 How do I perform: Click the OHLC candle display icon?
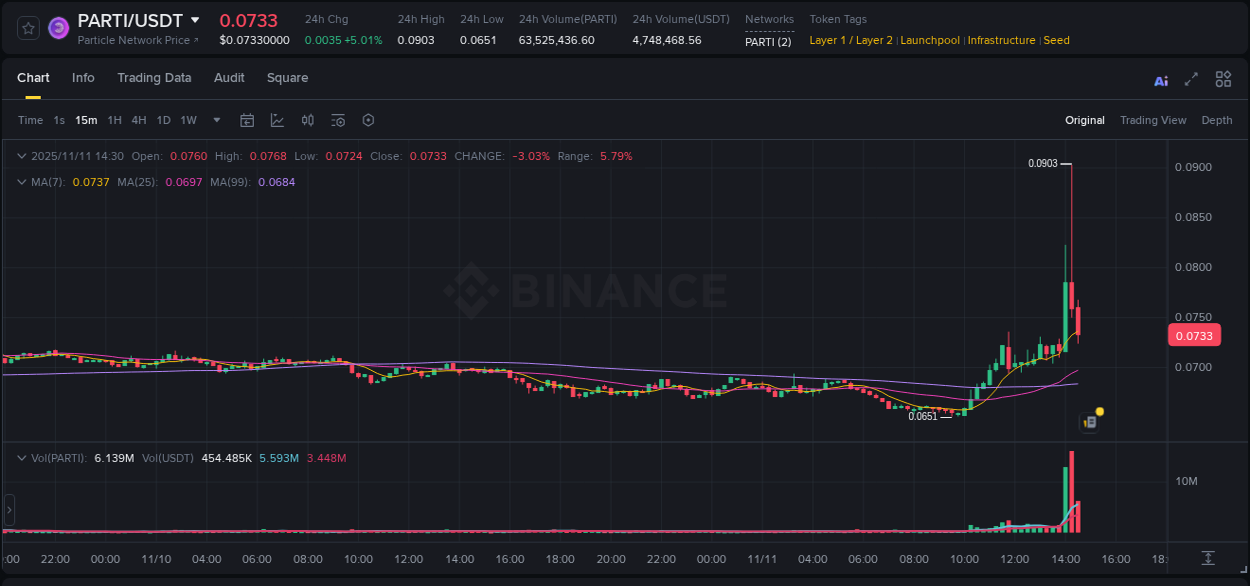tap(307, 120)
